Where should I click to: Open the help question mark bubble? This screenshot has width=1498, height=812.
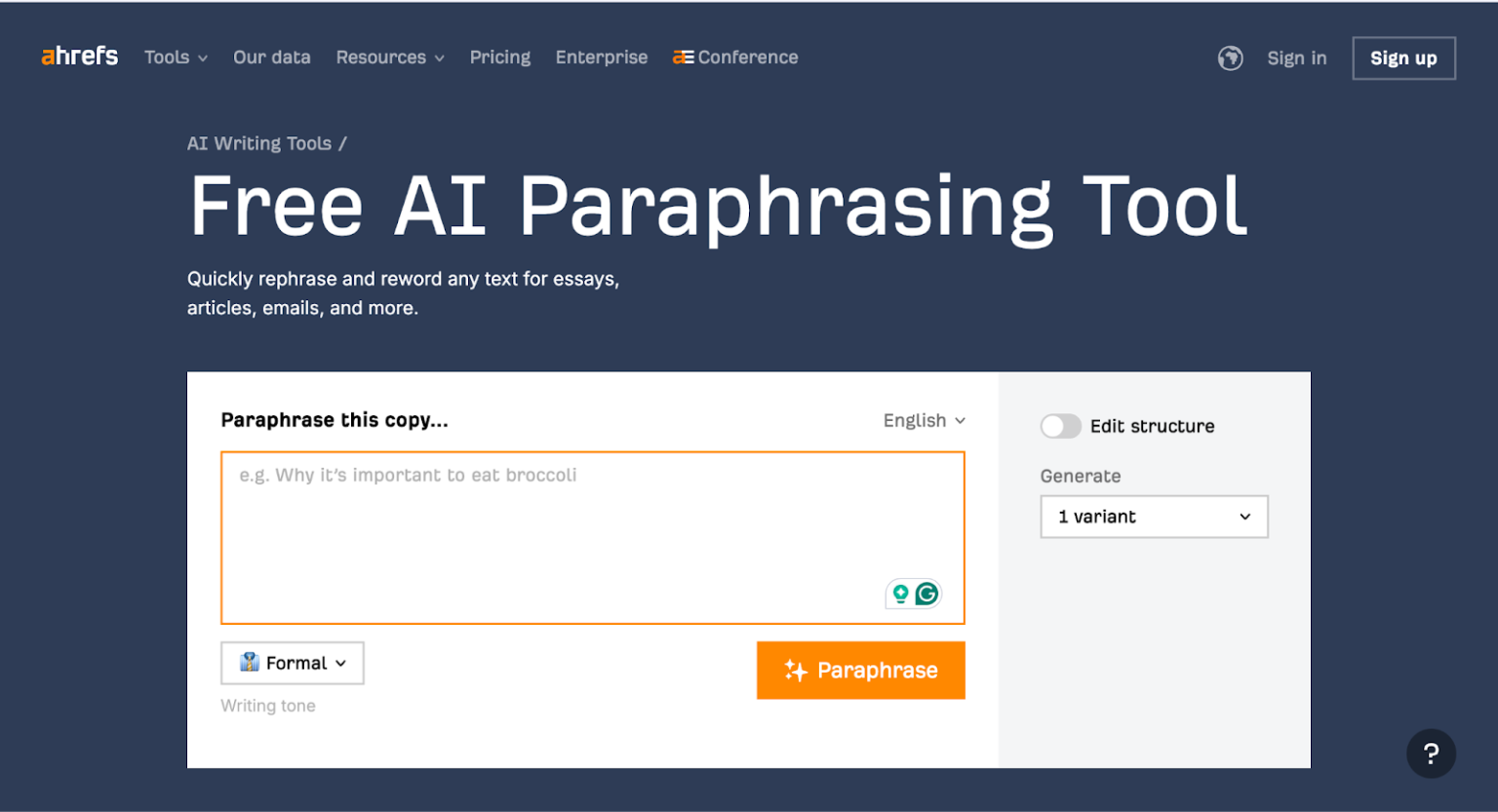click(x=1431, y=754)
